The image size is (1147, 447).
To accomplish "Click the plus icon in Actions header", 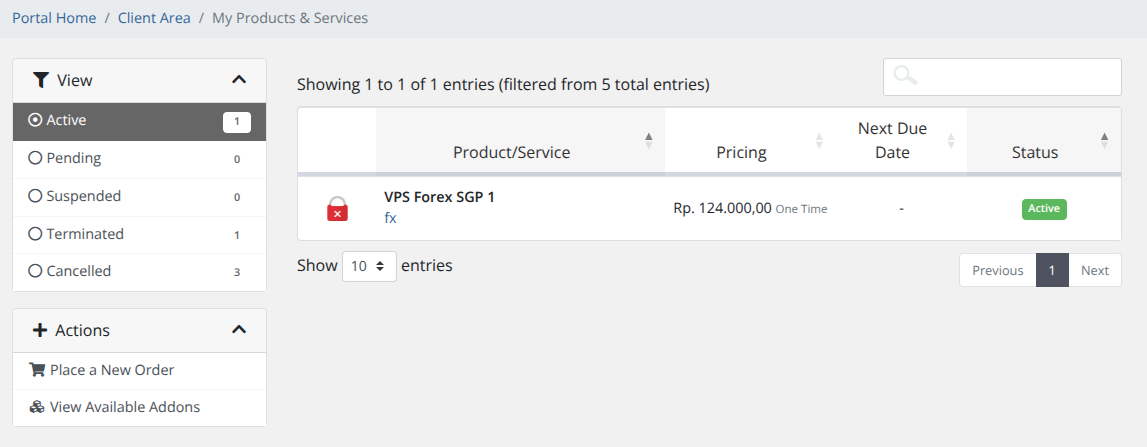I will pos(40,330).
